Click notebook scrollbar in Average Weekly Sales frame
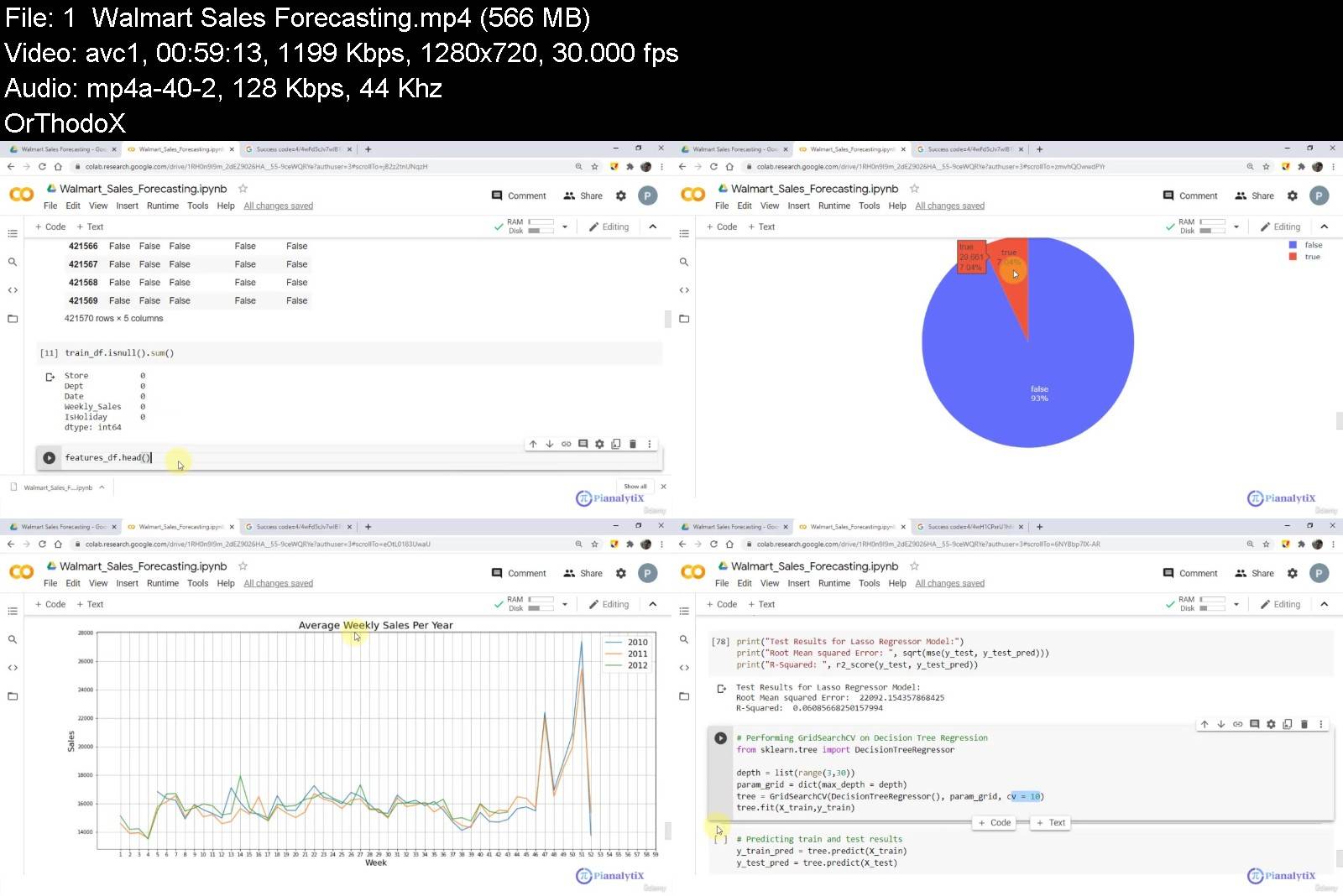Image resolution: width=1343 pixels, height=896 pixels. 668,831
